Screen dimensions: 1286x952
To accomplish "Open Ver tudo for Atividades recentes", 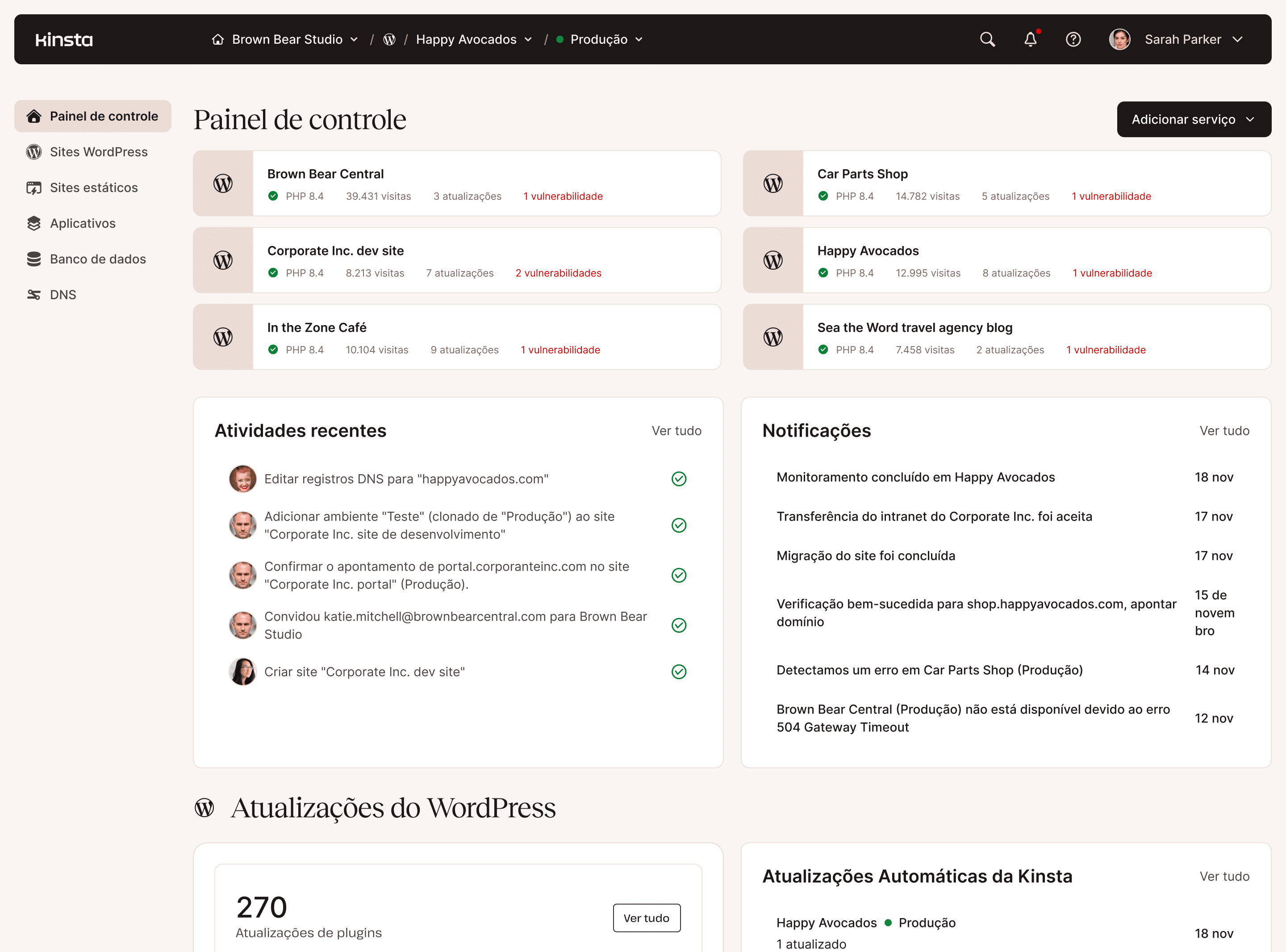I will tap(676, 430).
